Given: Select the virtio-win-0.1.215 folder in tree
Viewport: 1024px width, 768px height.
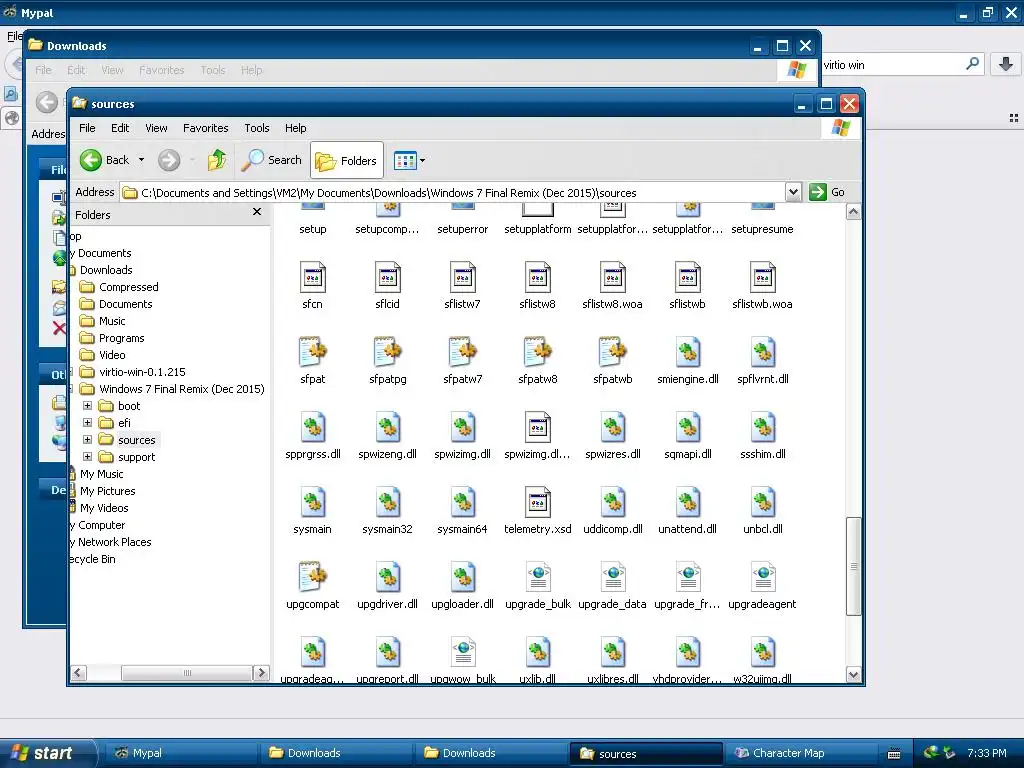Looking at the screenshot, I should tap(133, 372).
